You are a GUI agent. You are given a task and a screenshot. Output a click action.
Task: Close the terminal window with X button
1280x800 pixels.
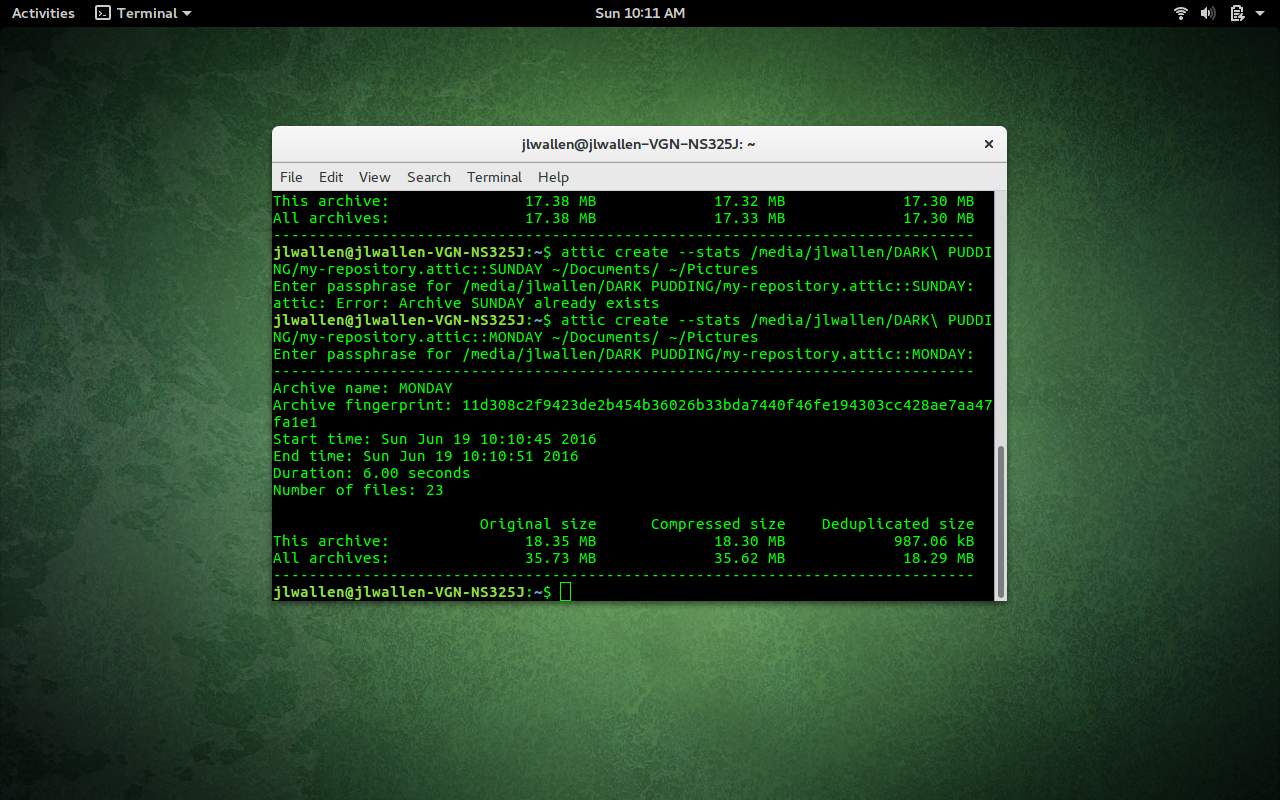click(x=988, y=144)
